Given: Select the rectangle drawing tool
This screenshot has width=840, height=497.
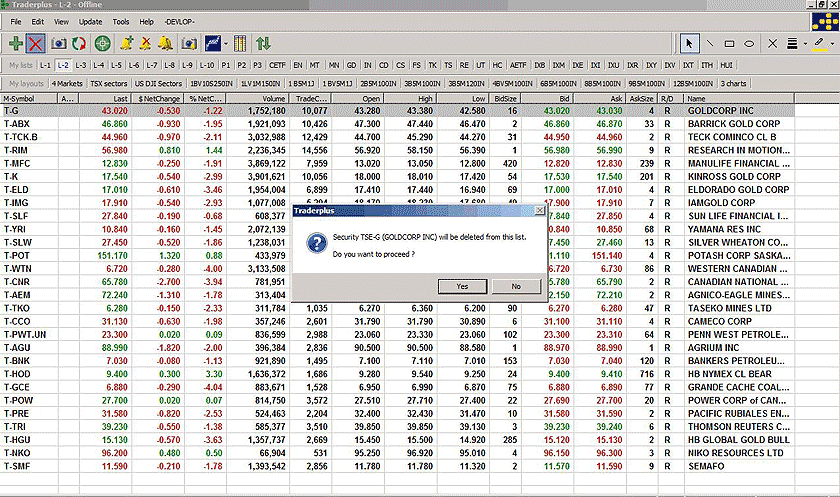Looking at the screenshot, I should (729, 44).
